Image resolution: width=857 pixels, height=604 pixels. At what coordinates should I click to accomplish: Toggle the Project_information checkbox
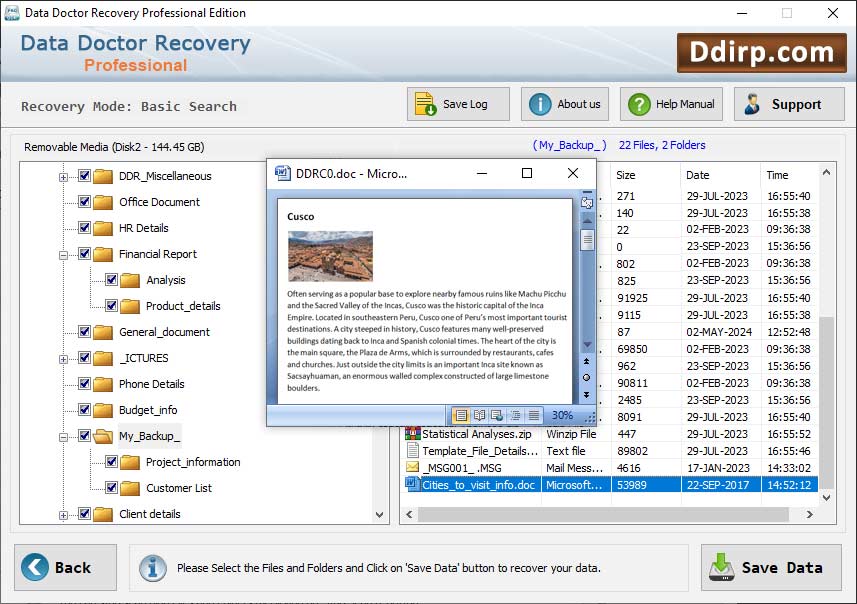pyautogui.click(x=111, y=462)
